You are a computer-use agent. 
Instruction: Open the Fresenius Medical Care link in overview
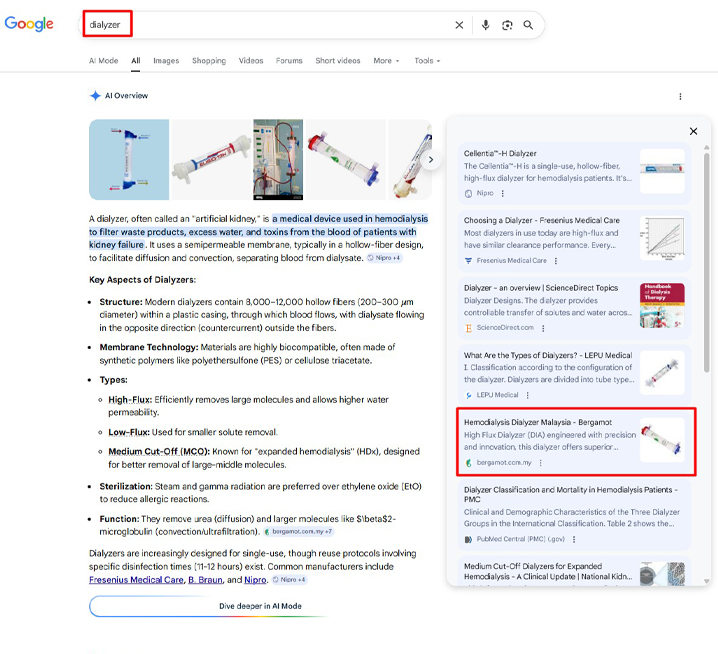[x=136, y=580]
